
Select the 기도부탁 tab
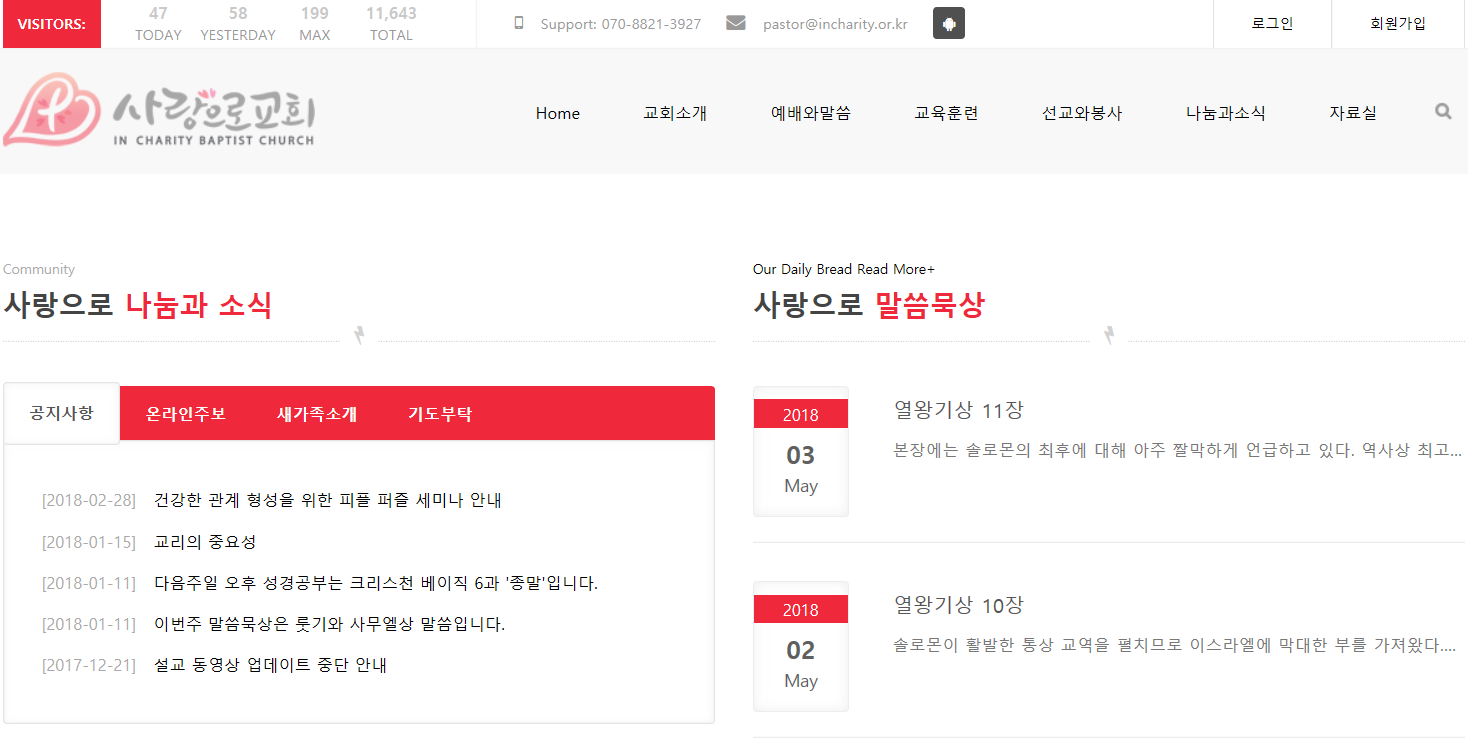(440, 413)
